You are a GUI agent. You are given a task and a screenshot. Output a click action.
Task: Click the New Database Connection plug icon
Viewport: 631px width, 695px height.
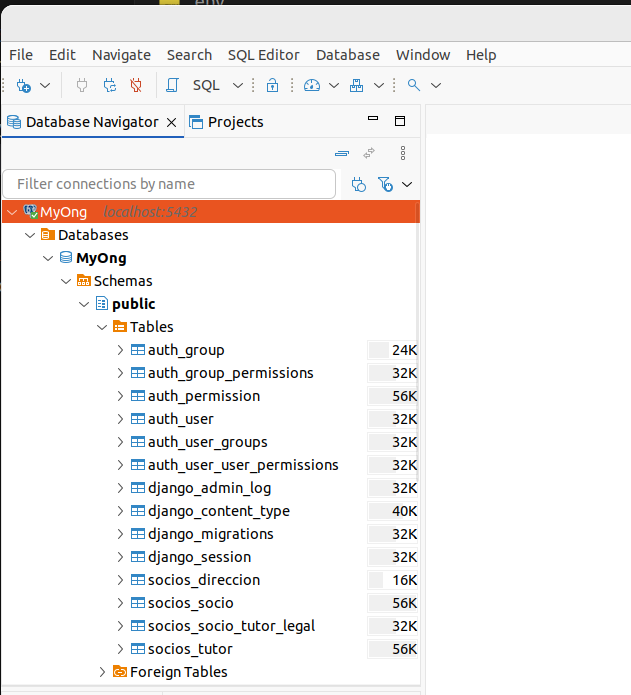pos(23,85)
